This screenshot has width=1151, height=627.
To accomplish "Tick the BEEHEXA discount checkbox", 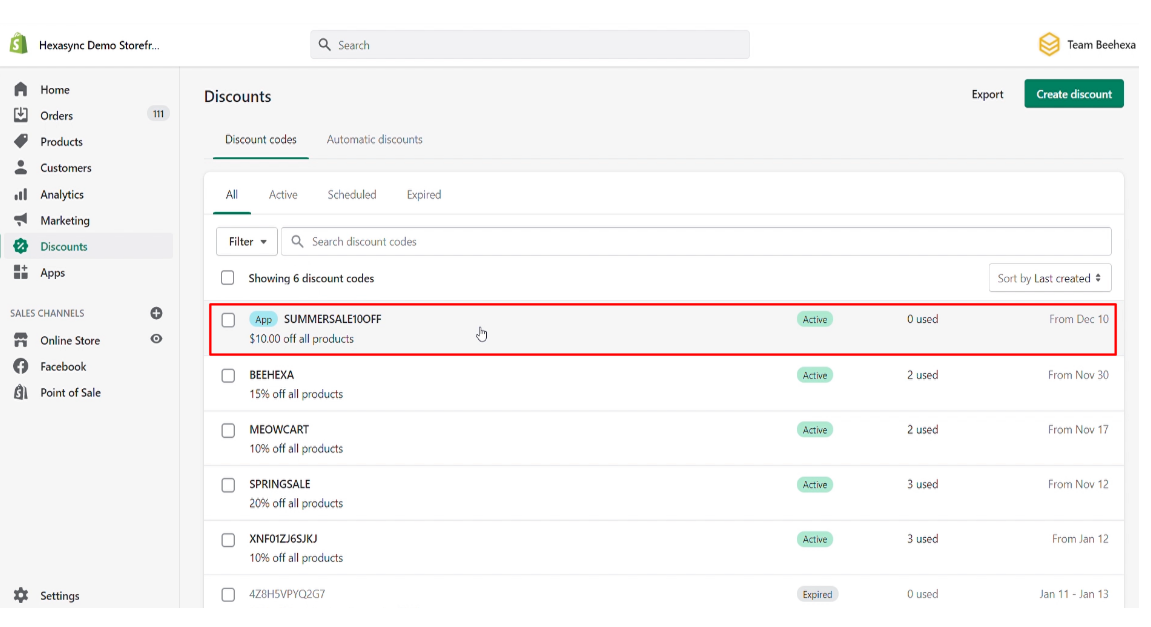I will 228,375.
